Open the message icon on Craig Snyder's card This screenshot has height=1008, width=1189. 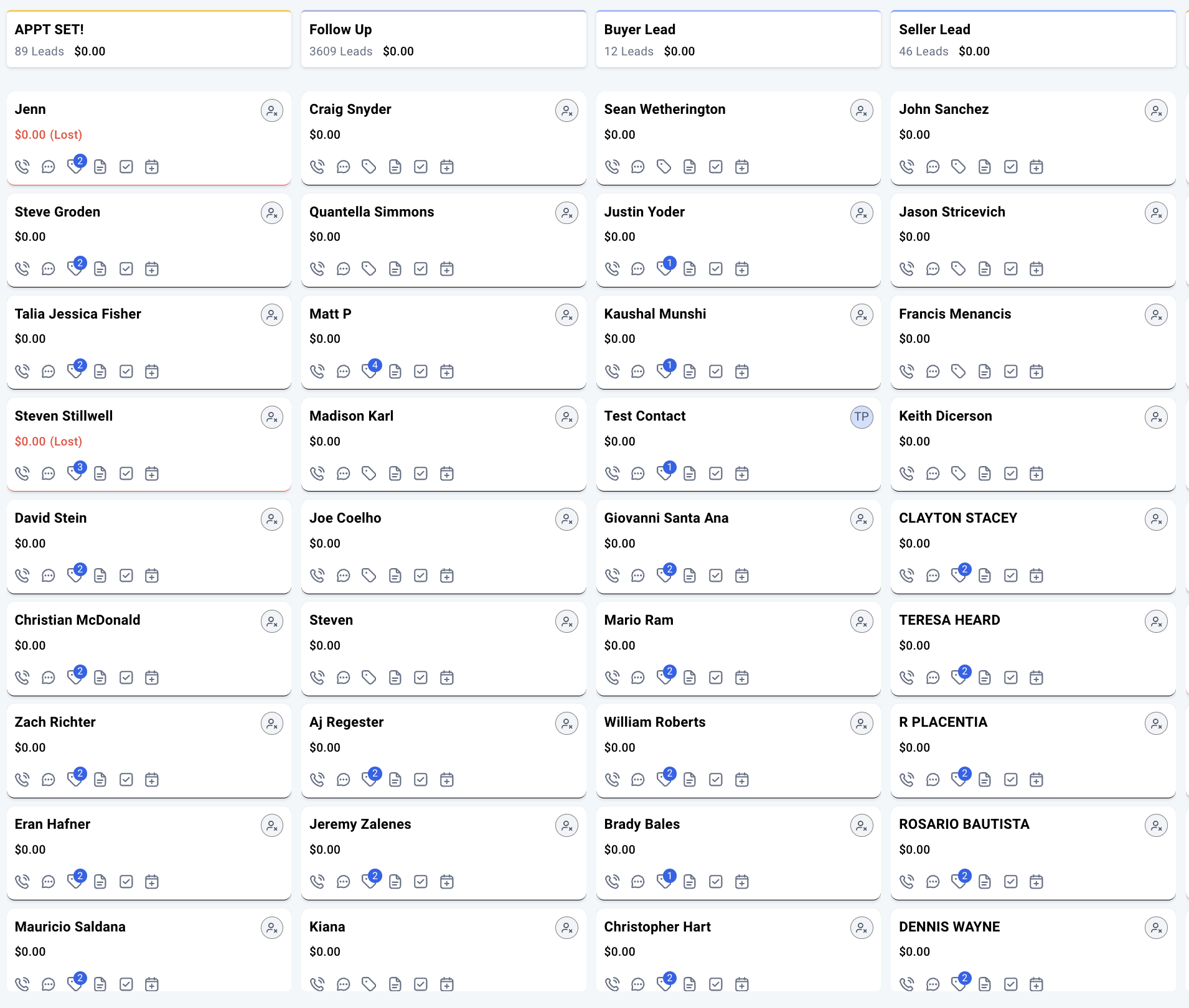(x=343, y=167)
